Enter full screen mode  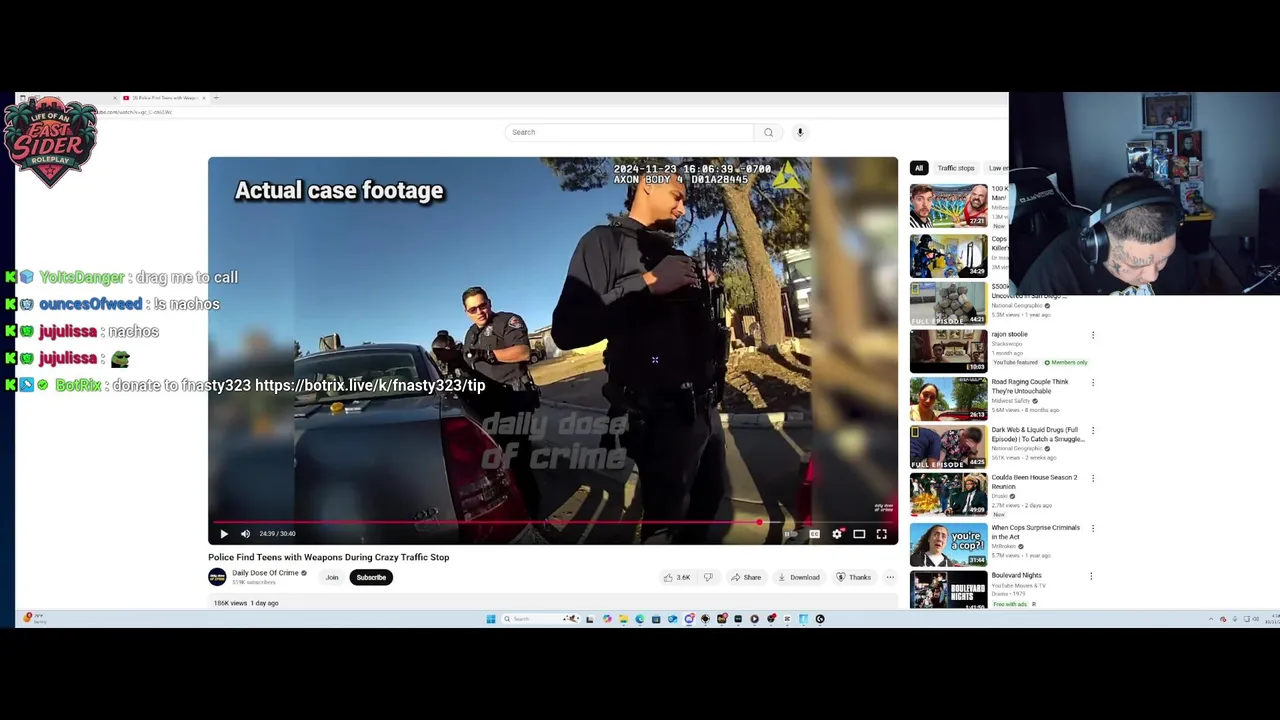pos(881,534)
